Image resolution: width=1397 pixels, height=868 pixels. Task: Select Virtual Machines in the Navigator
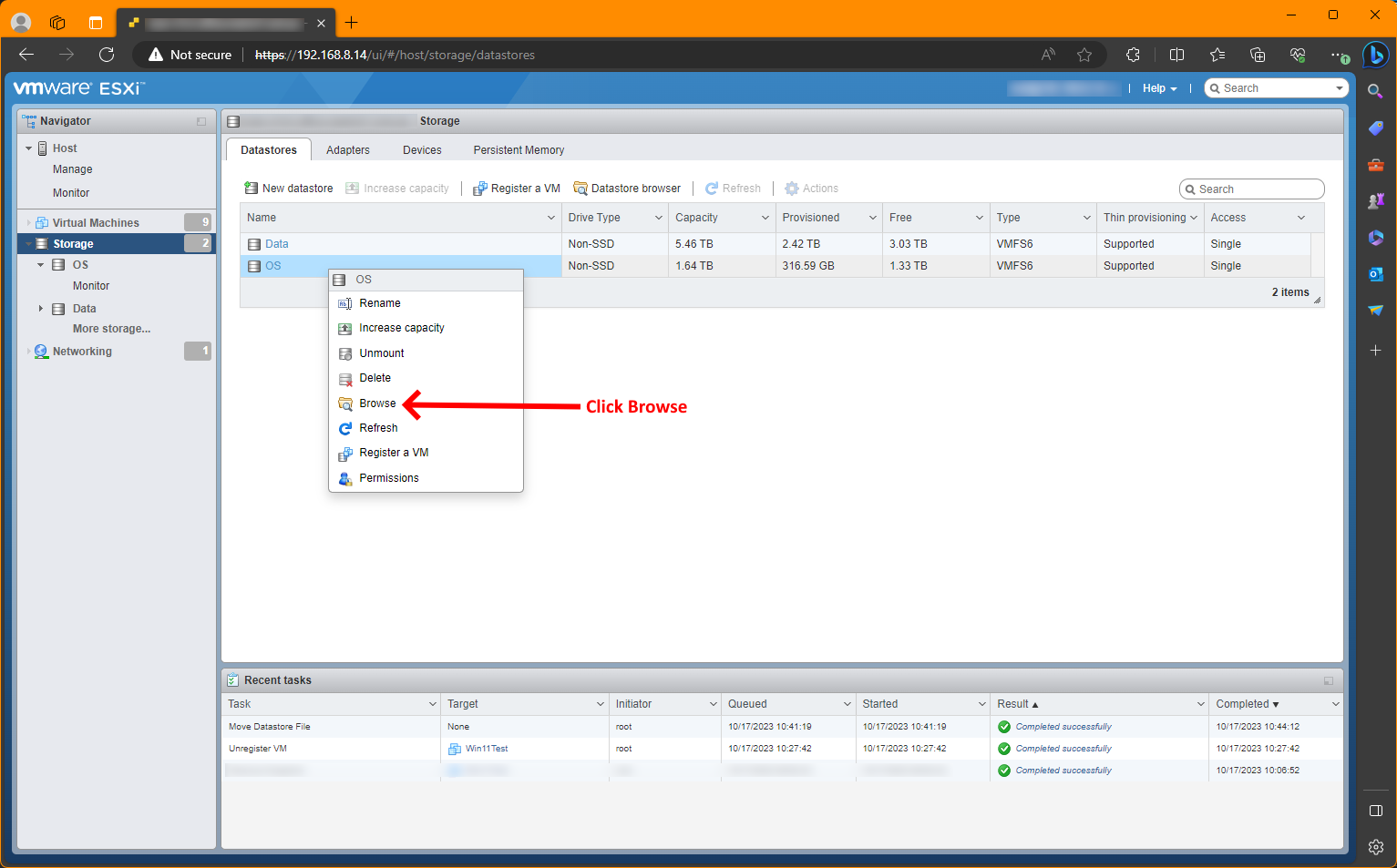[x=96, y=223]
